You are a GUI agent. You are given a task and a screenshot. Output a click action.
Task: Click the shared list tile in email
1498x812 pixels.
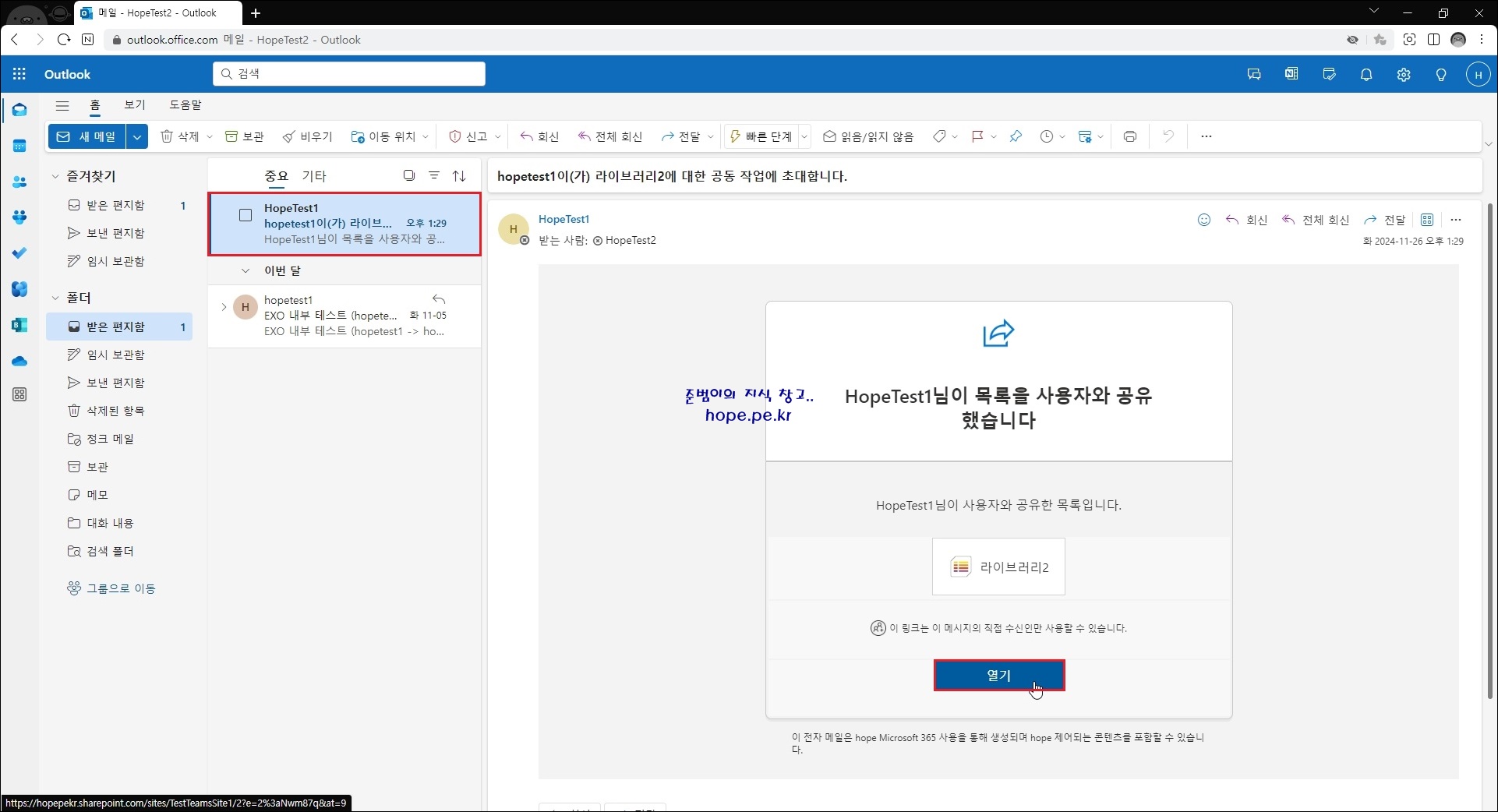point(998,567)
